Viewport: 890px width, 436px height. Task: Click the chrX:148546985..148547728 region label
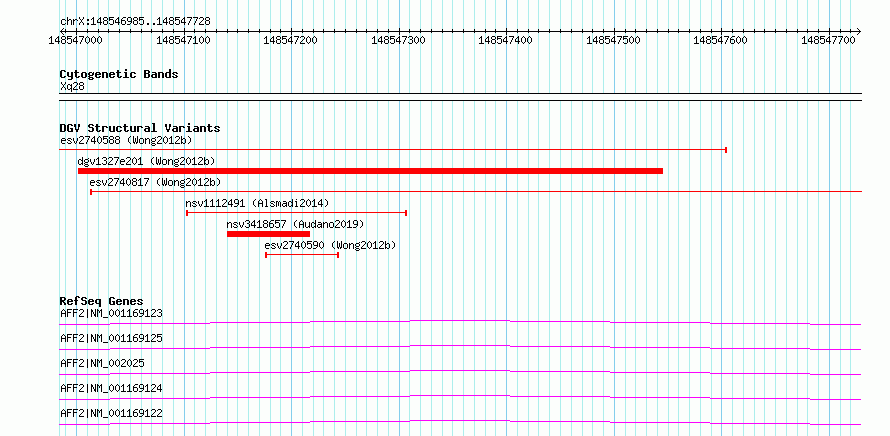[x=135, y=21]
